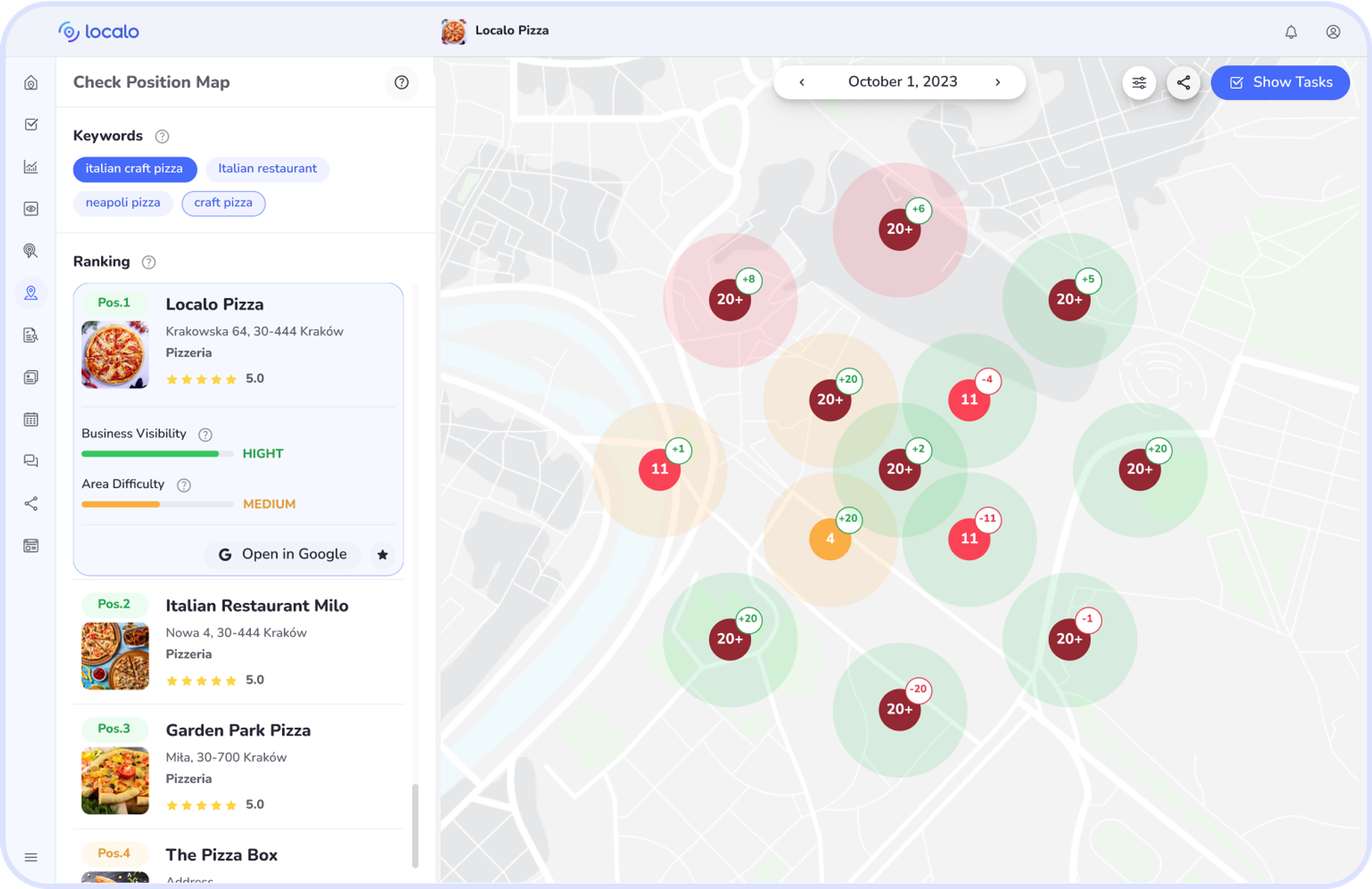The height and width of the screenshot is (889, 1372).
Task: Go to next date with right chevron
Action: [997, 82]
